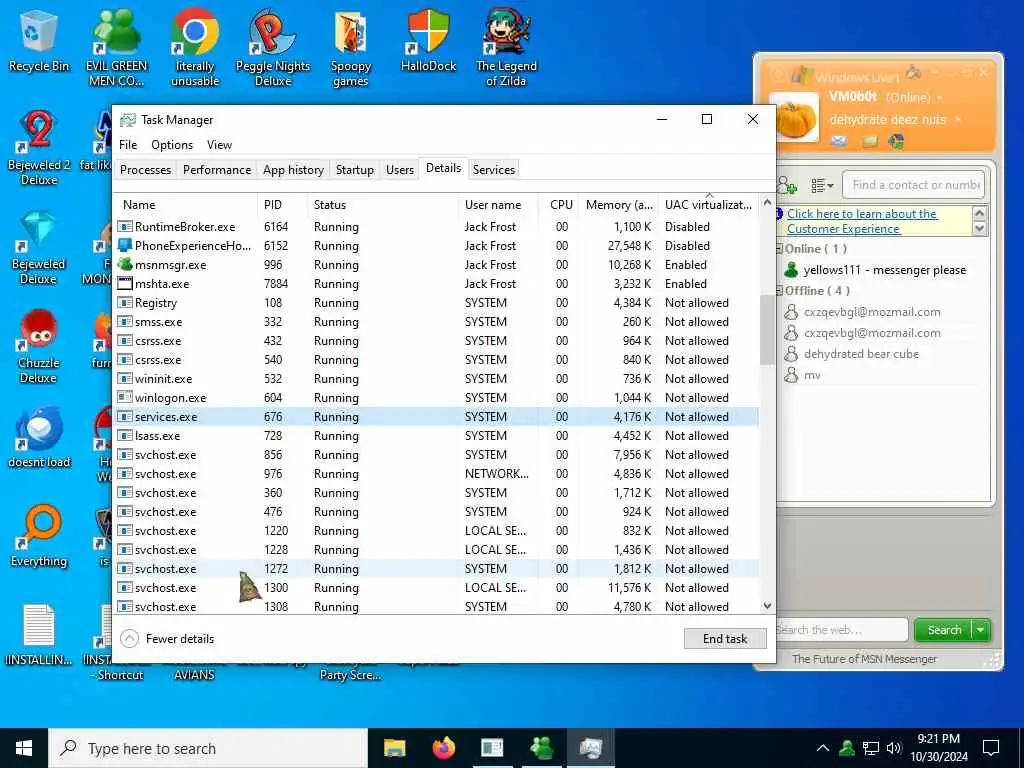Click the taskbar 'Type here to search' box
Screen dimensions: 1024x768
click(208, 748)
